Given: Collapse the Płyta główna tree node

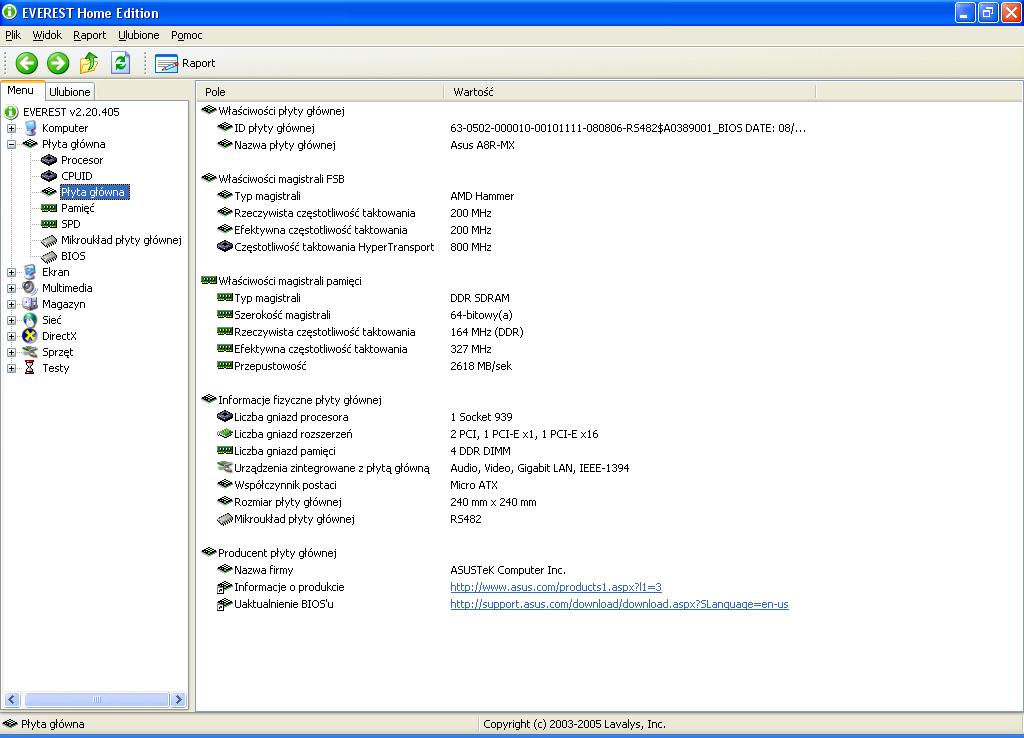Looking at the screenshot, I should [x=11, y=144].
